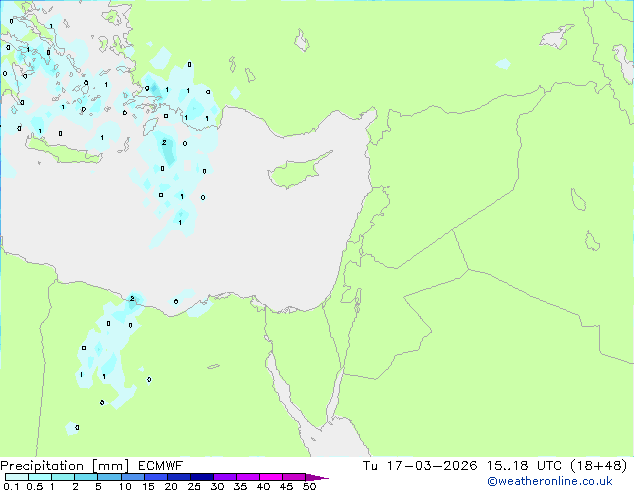Click the island of Cyprus on the map
The image size is (634, 490).
pyautogui.click(x=297, y=171)
